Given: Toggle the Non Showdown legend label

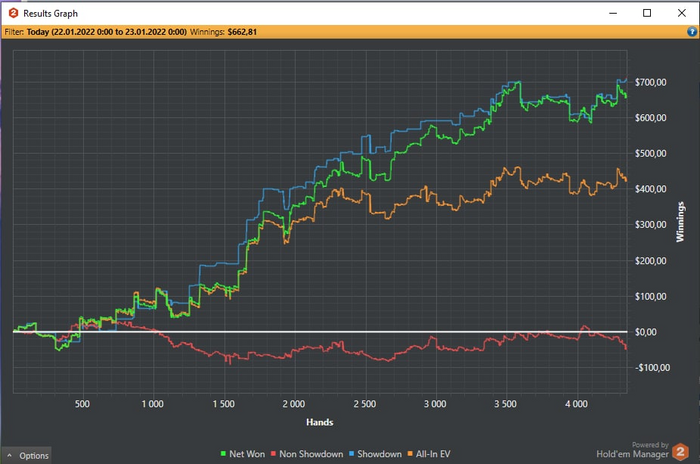Looking at the screenshot, I should coord(311,454).
